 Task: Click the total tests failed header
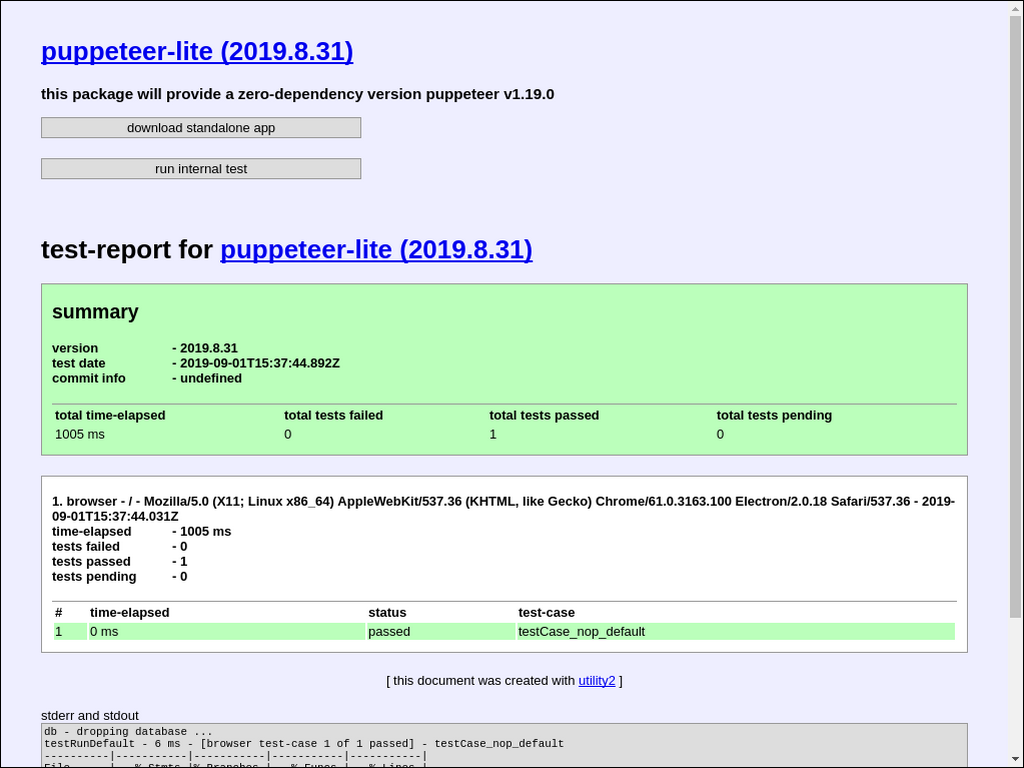click(x=333, y=415)
